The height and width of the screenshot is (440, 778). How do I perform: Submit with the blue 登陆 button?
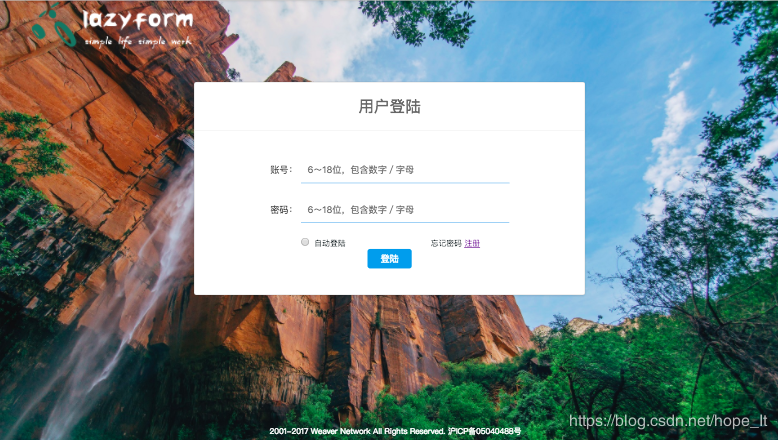point(389,258)
